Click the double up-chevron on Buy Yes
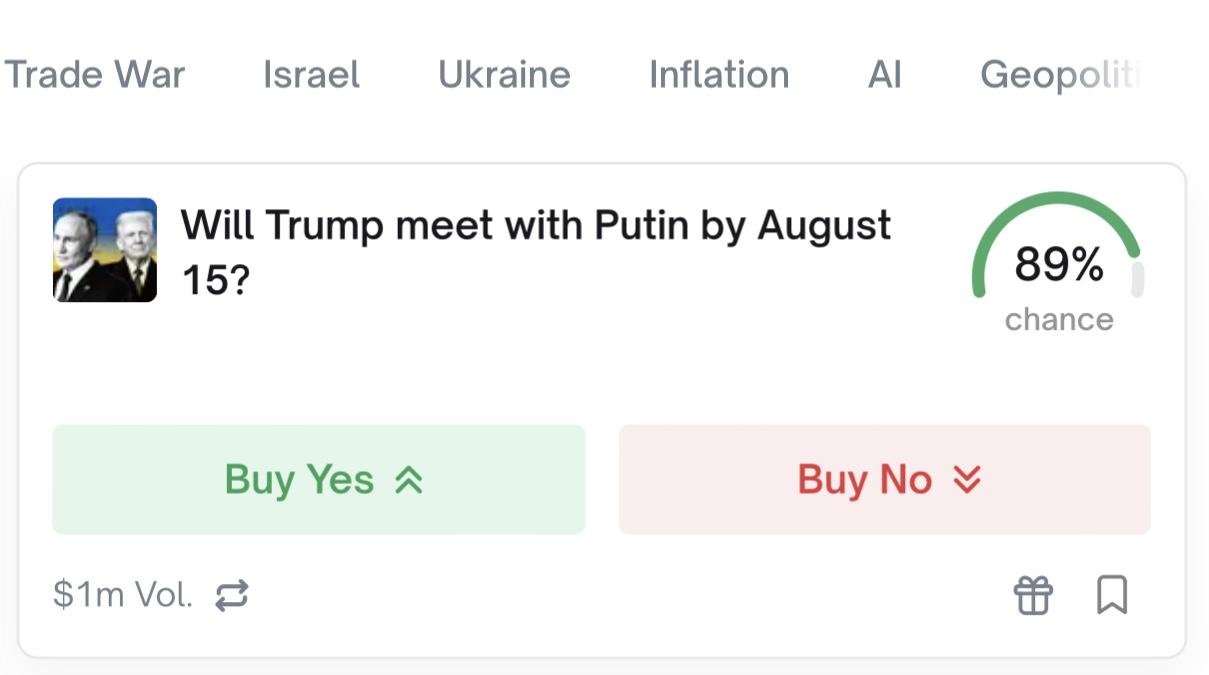This screenshot has height=675, width=1209. pos(409,481)
